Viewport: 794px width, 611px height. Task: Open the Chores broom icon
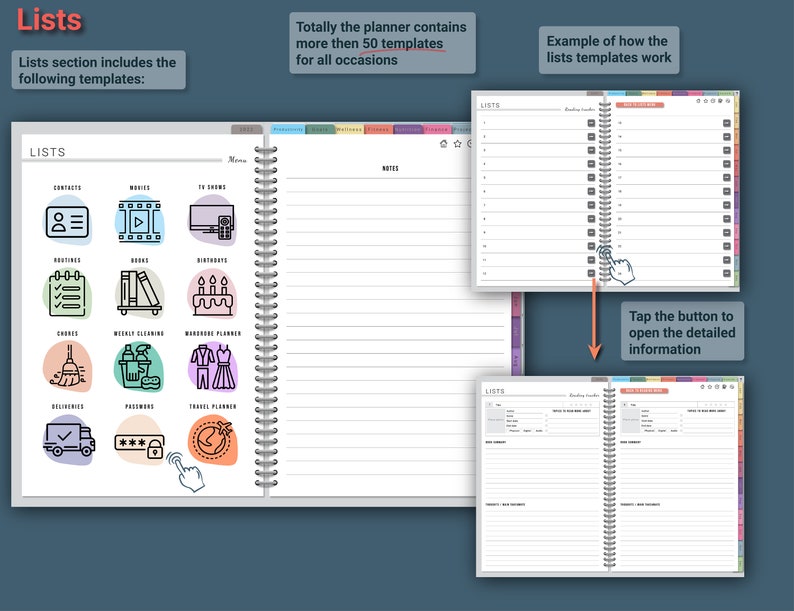(67, 366)
